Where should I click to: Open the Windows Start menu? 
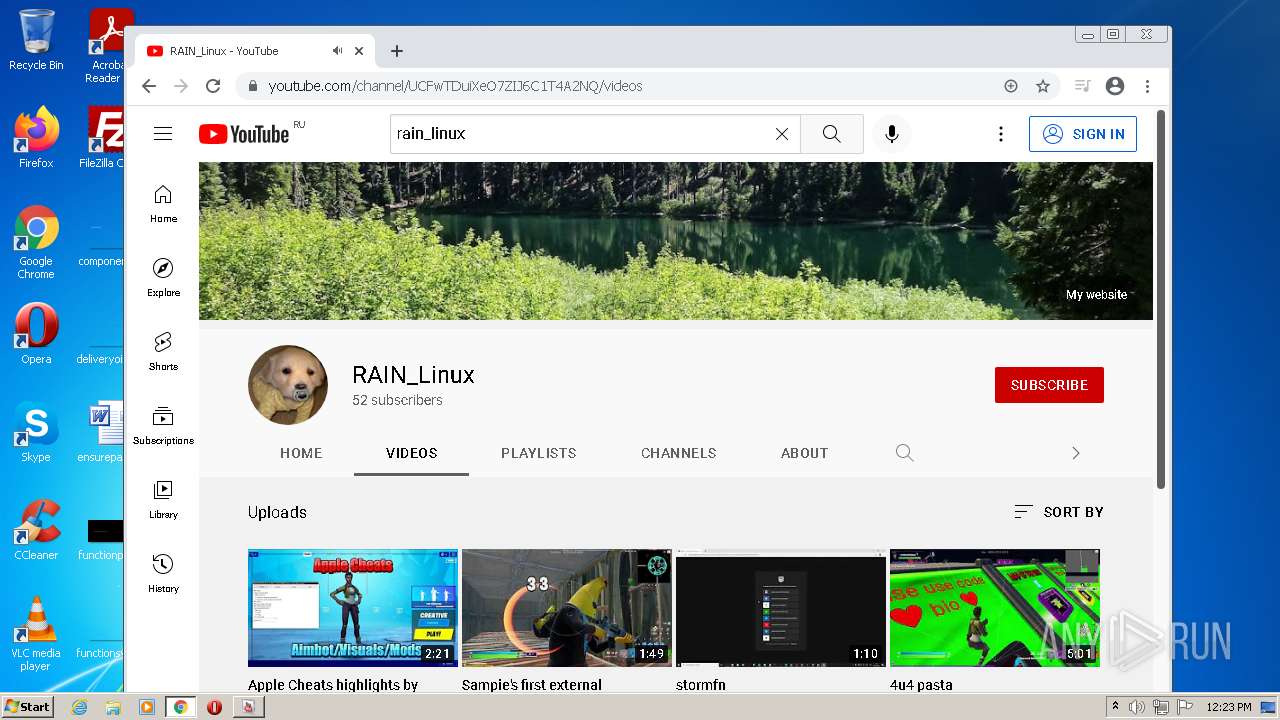coord(27,706)
